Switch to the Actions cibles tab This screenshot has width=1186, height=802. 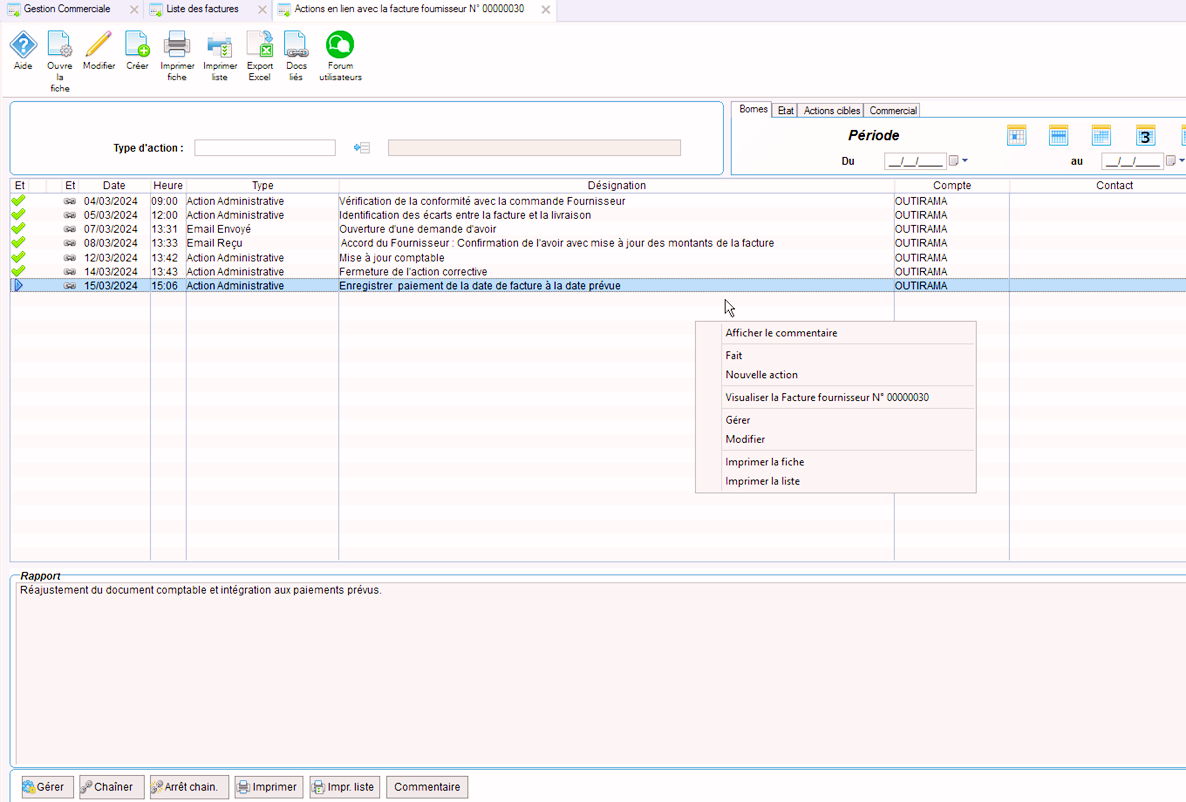click(831, 111)
